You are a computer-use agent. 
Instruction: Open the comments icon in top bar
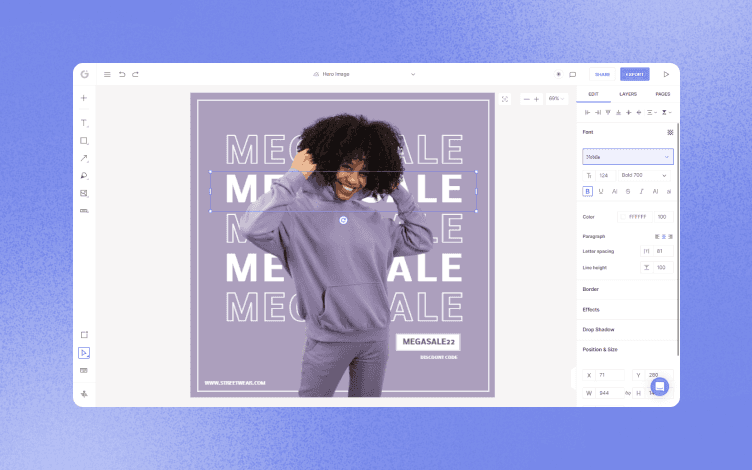click(x=573, y=74)
